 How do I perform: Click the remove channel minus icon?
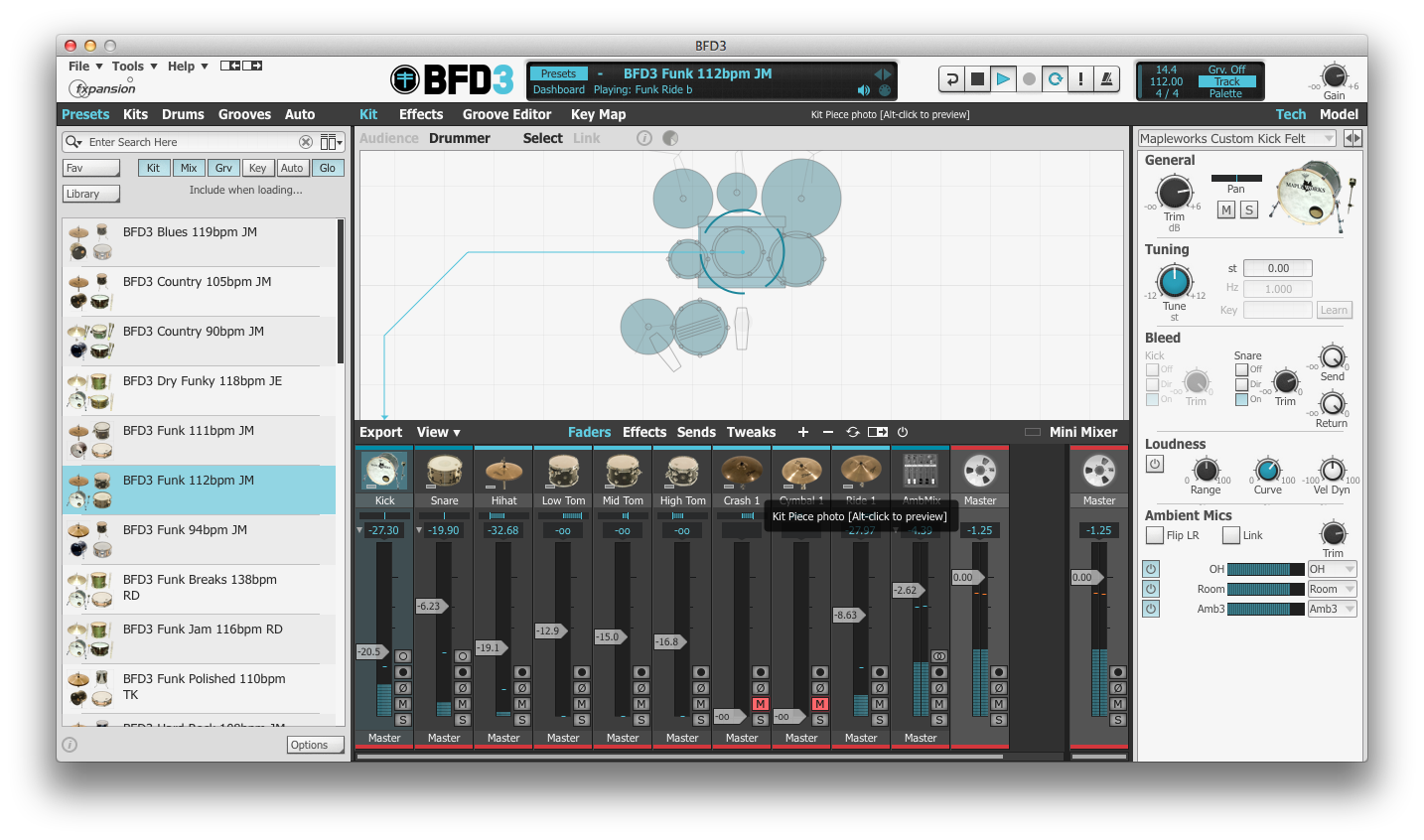pyautogui.click(x=828, y=432)
